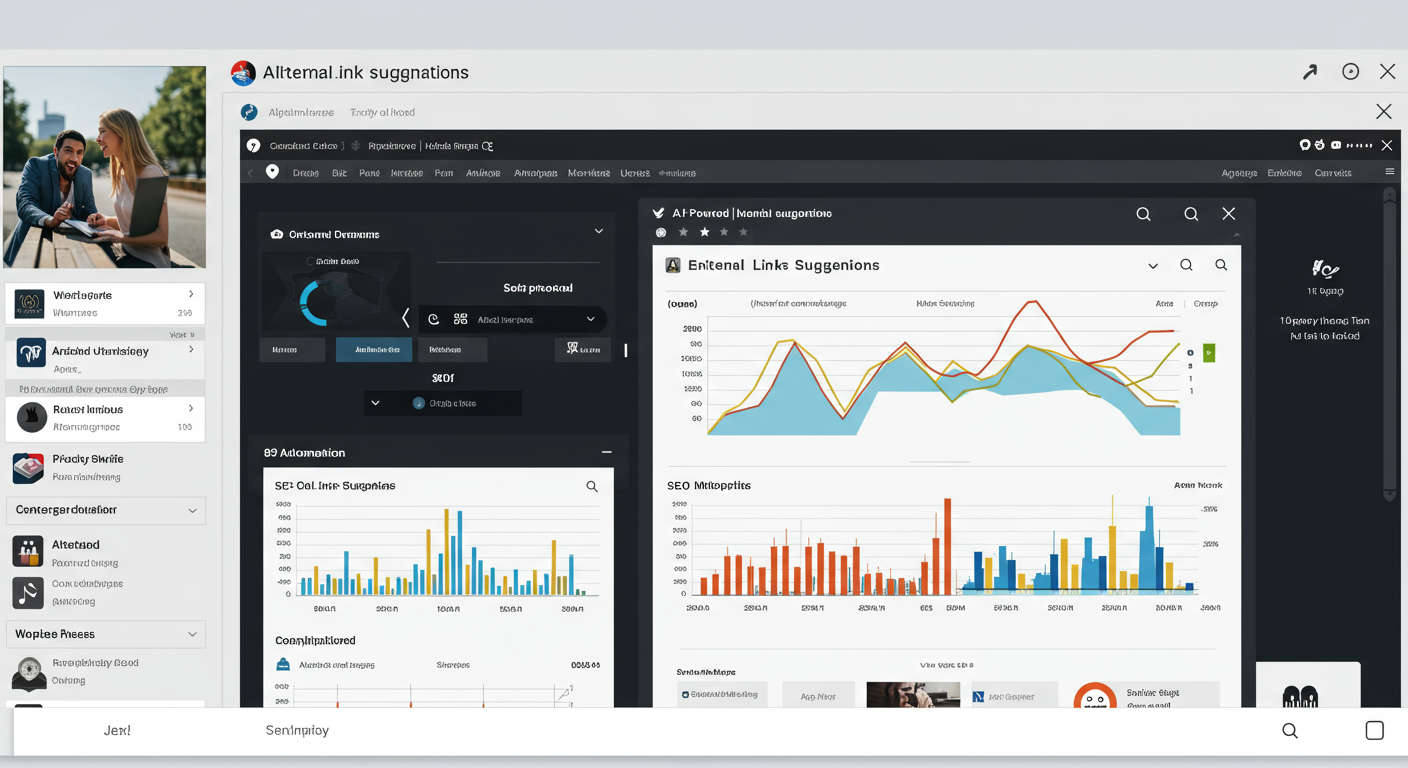This screenshot has height=768, width=1408.
Task: Open the magnifier inside External Links Suggestions header
Action: [1186, 264]
